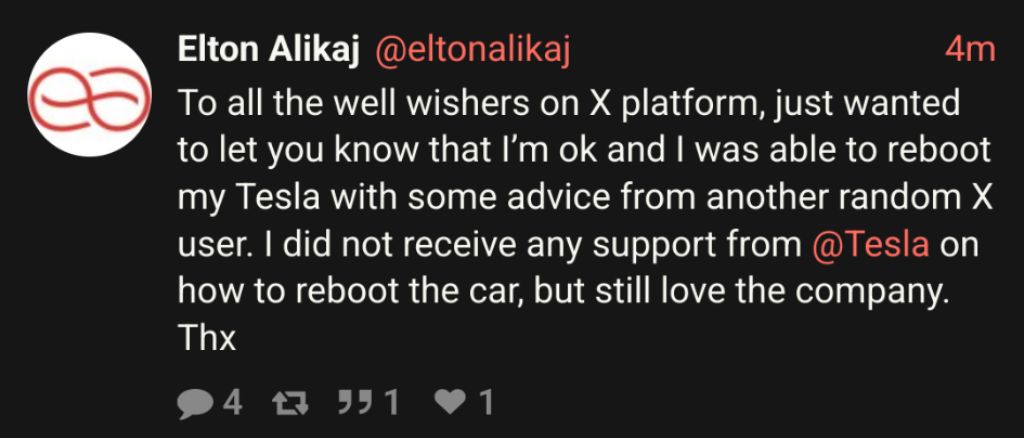The height and width of the screenshot is (438, 1024).
Task: Click the red infinity logo in the avatar
Action: [x=88, y=93]
